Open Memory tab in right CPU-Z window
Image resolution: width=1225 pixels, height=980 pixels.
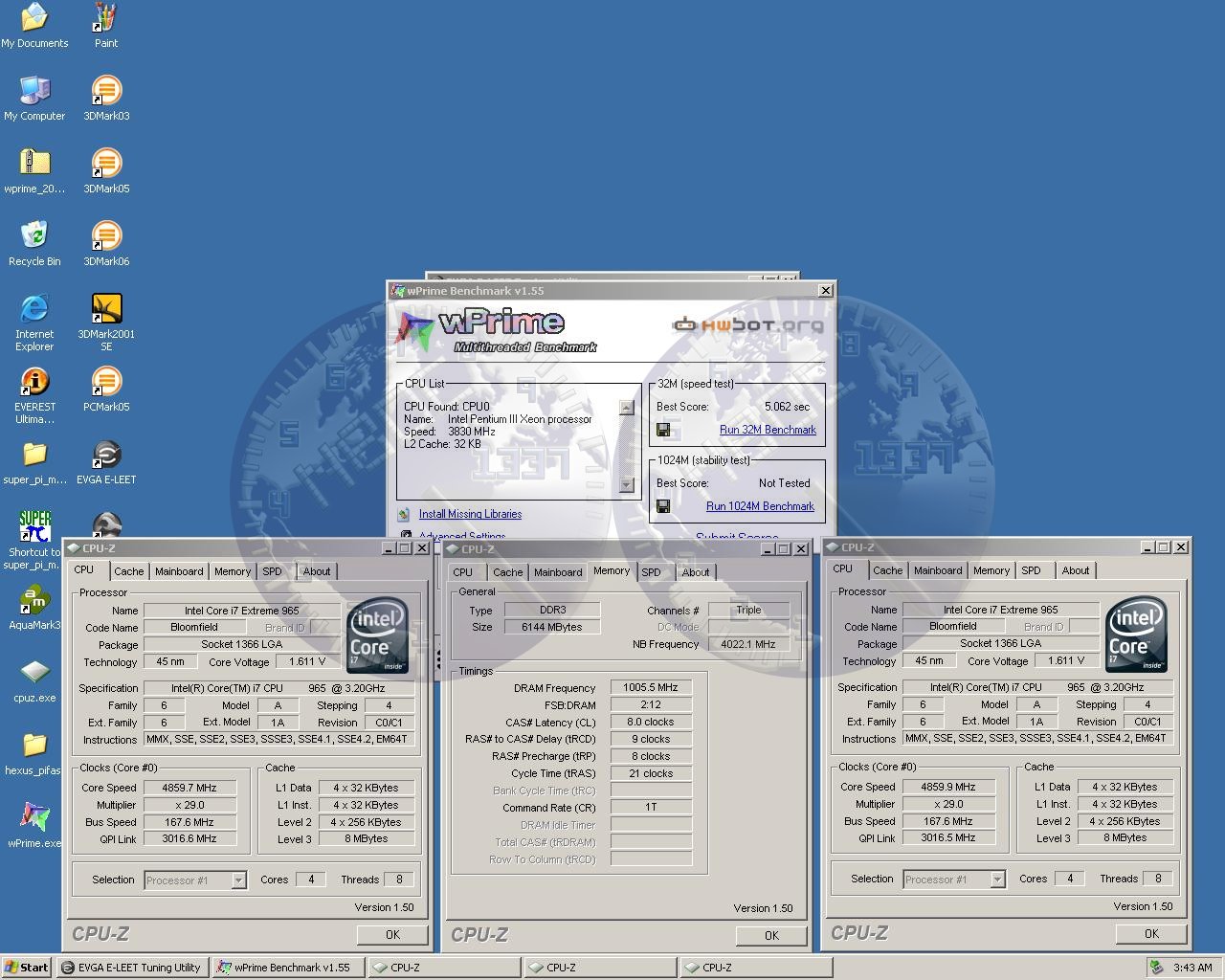click(x=991, y=570)
